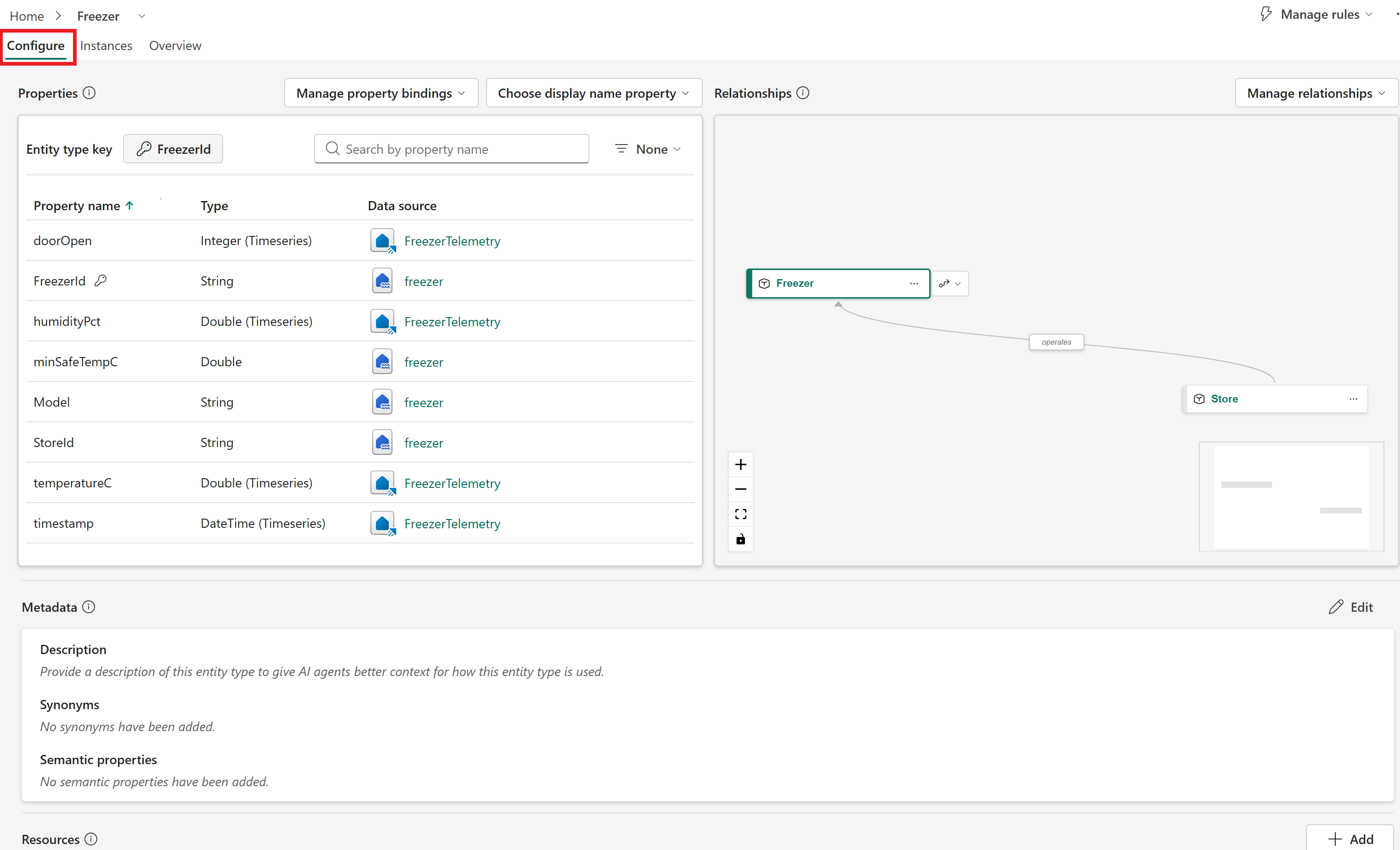Click the Relationships info icon
Viewport: 1400px width, 850px height.
point(802,93)
